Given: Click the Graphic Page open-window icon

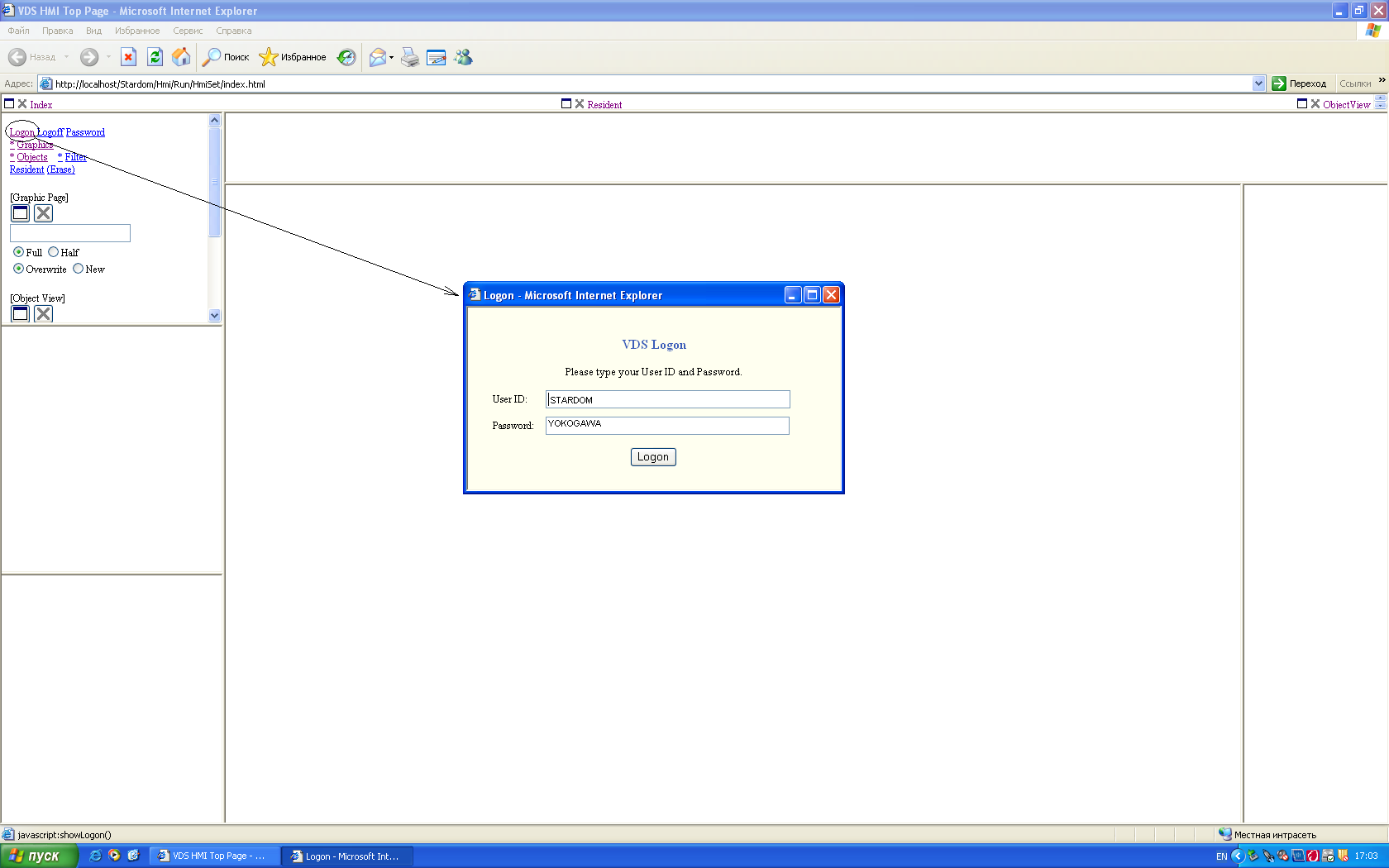Looking at the screenshot, I should [x=21, y=212].
